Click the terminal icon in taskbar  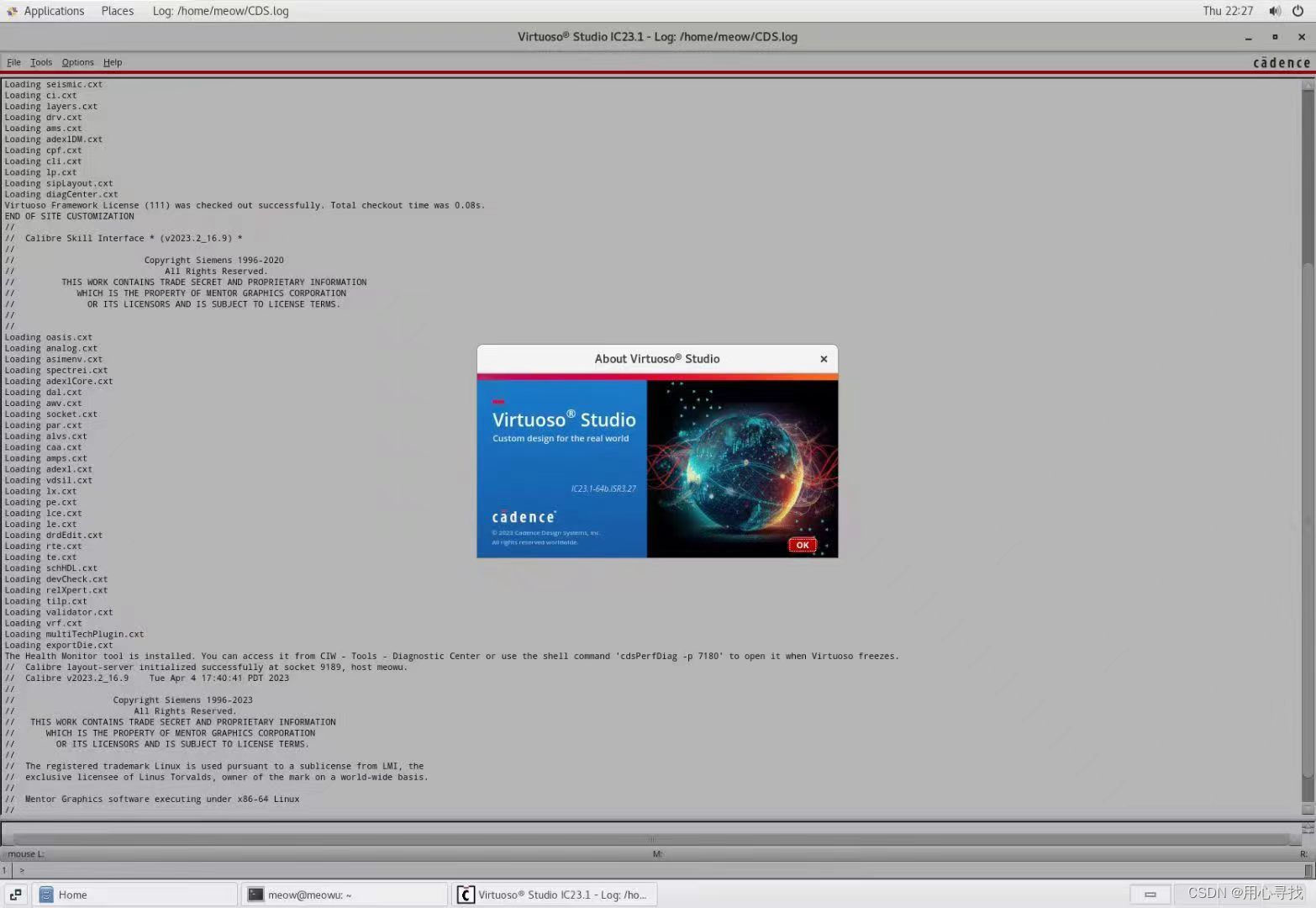[x=255, y=895]
